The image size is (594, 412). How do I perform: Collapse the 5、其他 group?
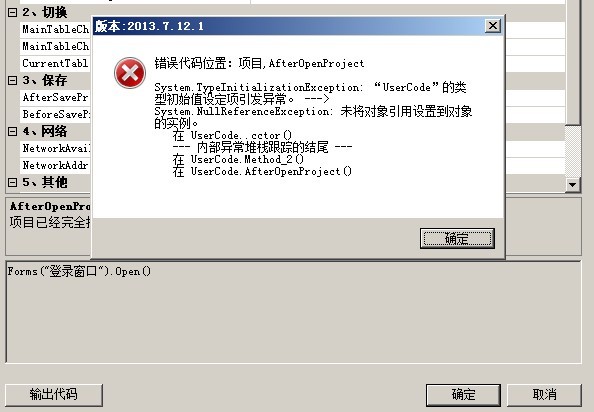click(x=13, y=183)
